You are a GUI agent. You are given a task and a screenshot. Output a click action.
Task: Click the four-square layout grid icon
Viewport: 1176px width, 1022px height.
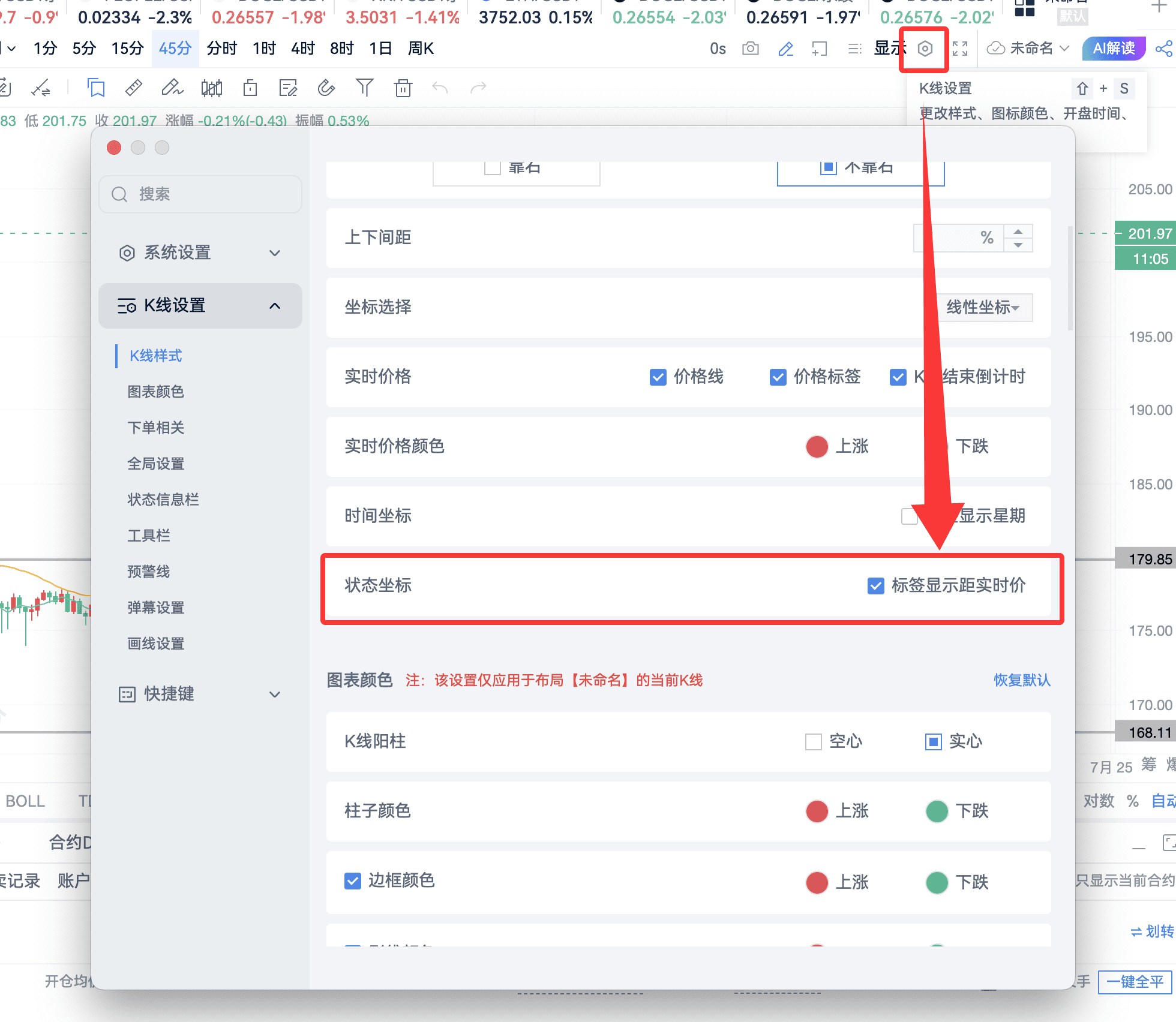coord(1024,8)
